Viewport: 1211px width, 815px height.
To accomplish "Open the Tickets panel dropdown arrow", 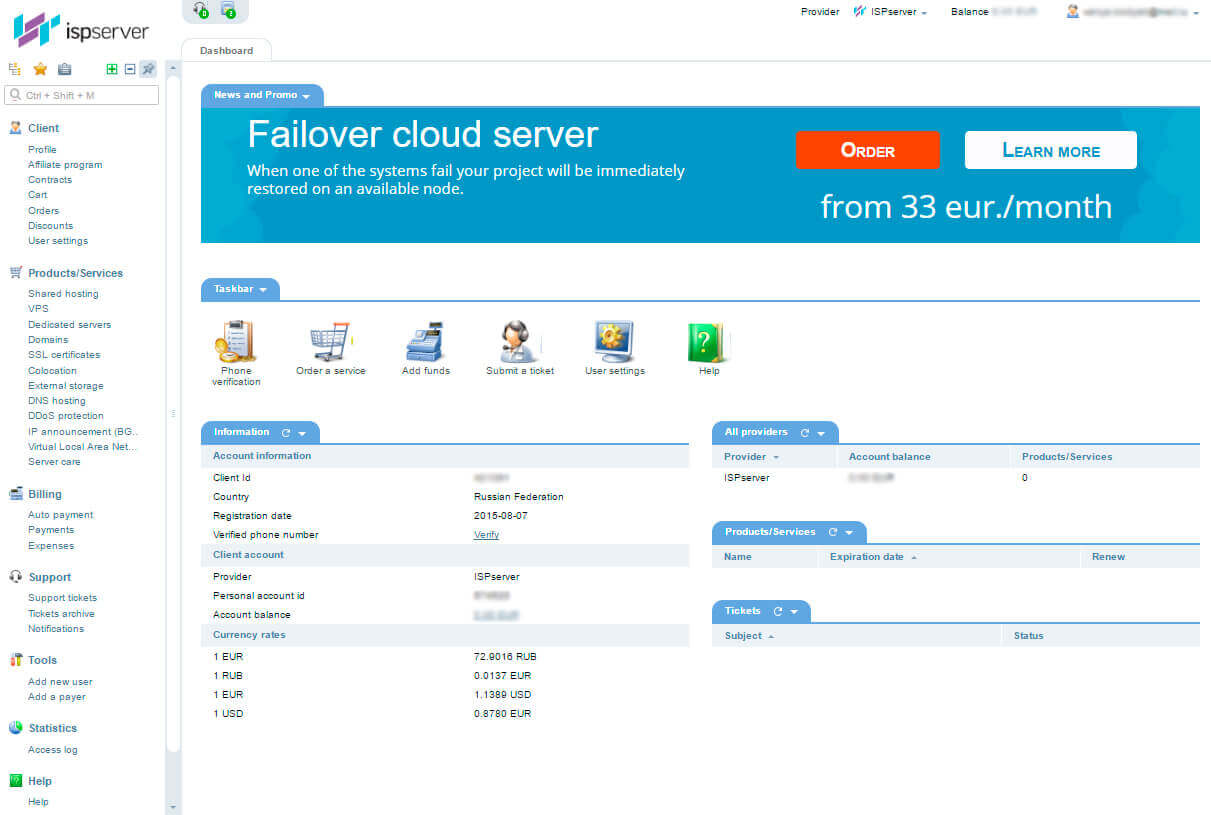I will click(x=794, y=612).
